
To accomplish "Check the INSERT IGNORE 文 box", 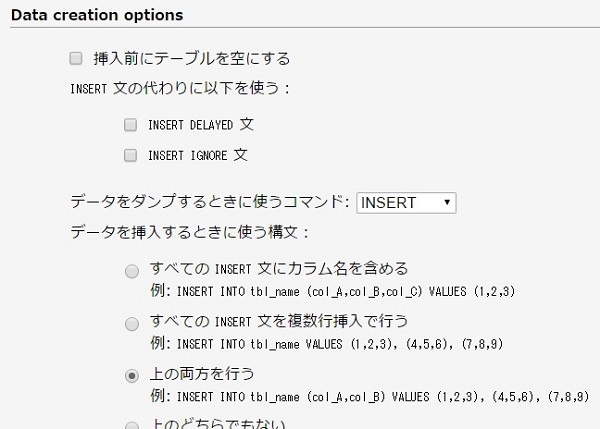I will click(130, 155).
